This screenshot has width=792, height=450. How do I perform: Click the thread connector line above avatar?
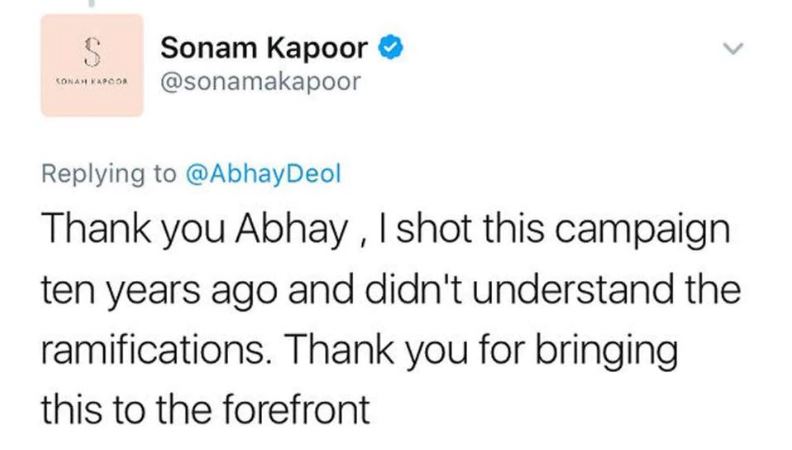point(91,3)
